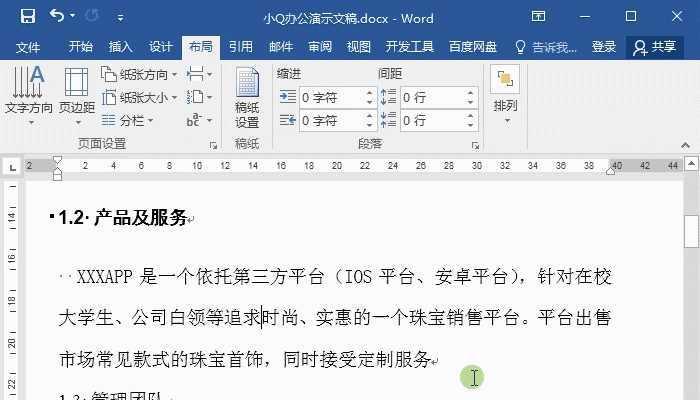Customize the Quick Access Toolbar
This screenshot has width=700, height=400.
point(120,18)
